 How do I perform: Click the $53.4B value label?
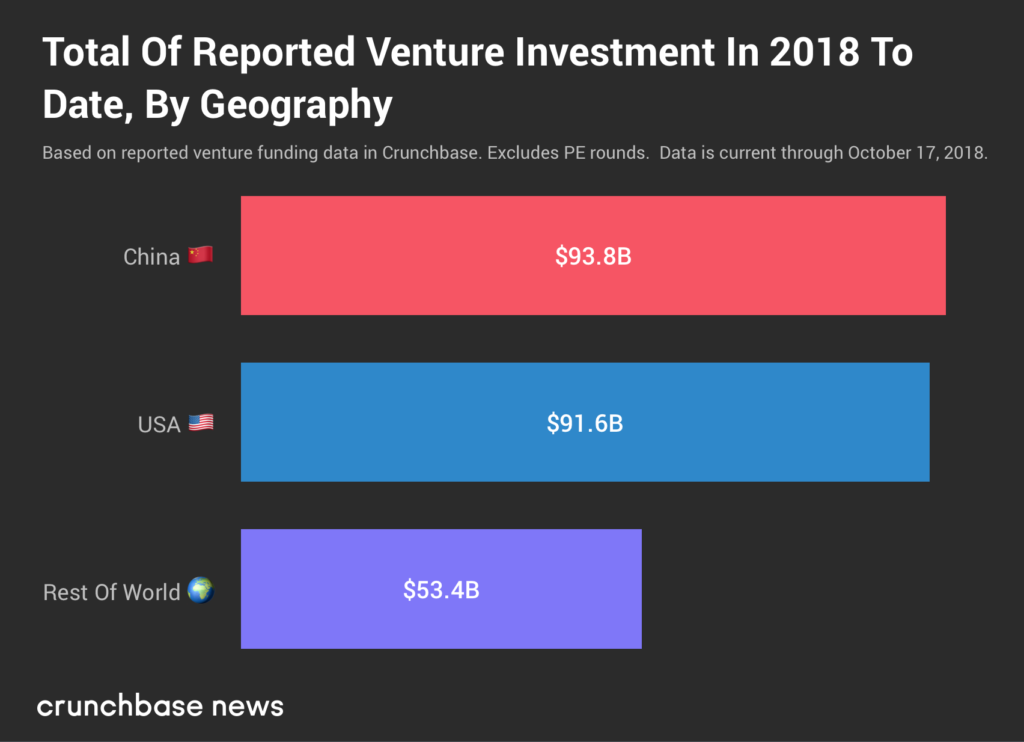(x=441, y=590)
